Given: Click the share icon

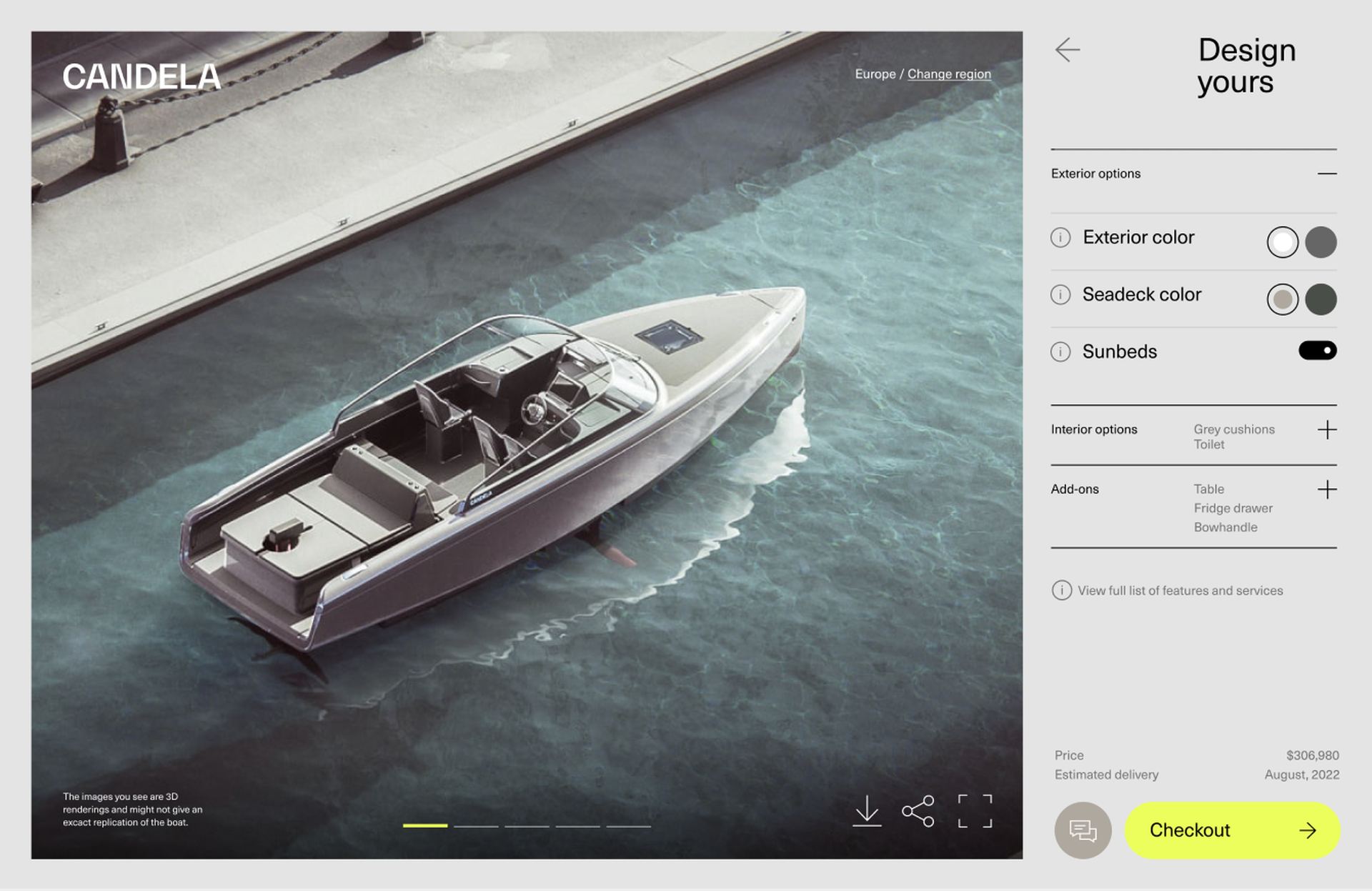Looking at the screenshot, I should pyautogui.click(x=918, y=811).
